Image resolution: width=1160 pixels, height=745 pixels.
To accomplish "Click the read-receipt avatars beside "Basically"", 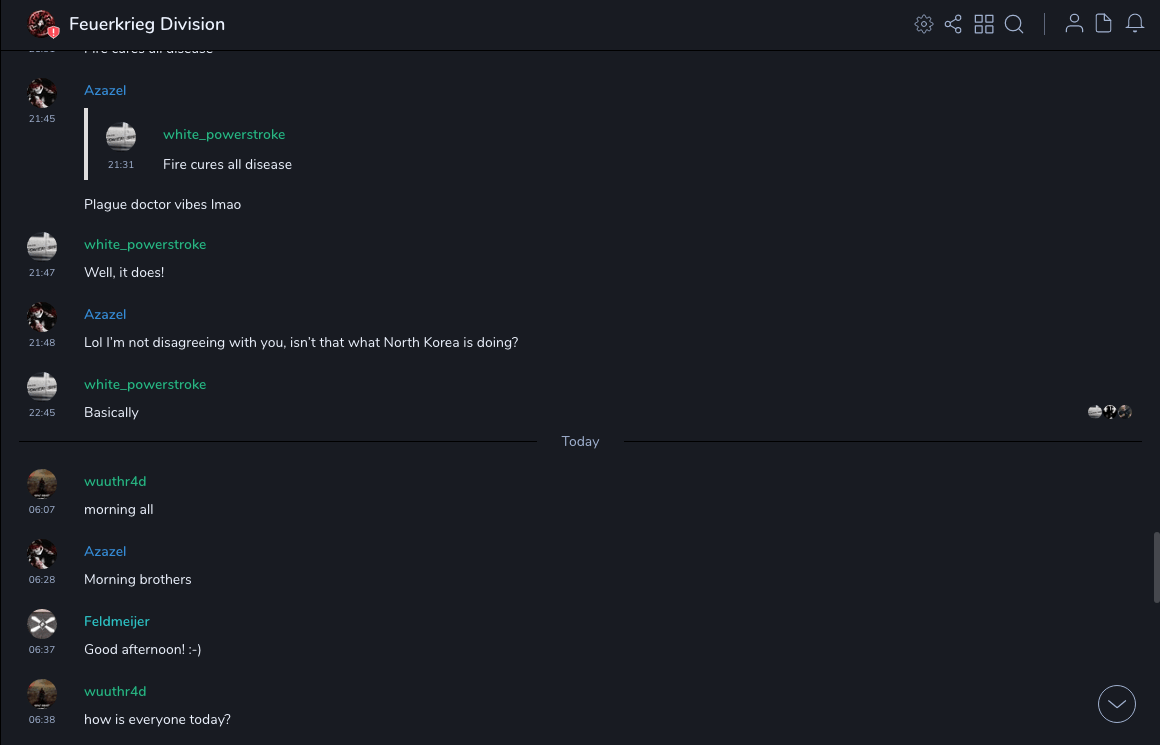I will 1110,412.
